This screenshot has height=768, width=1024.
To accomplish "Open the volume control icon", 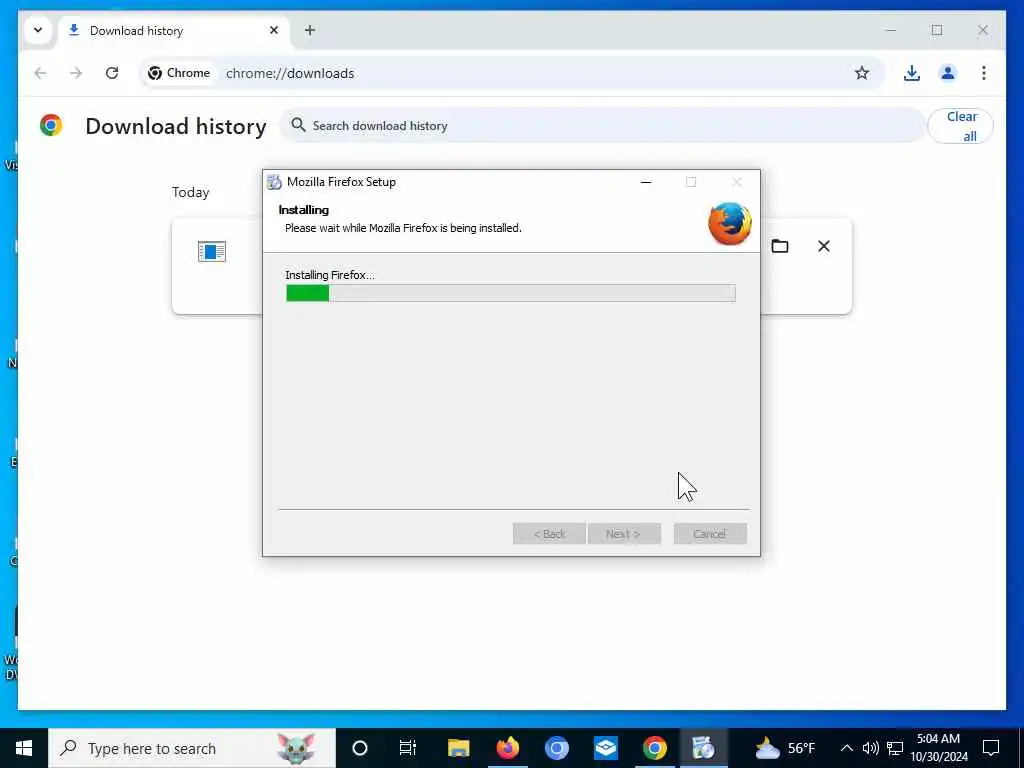I will point(871,748).
